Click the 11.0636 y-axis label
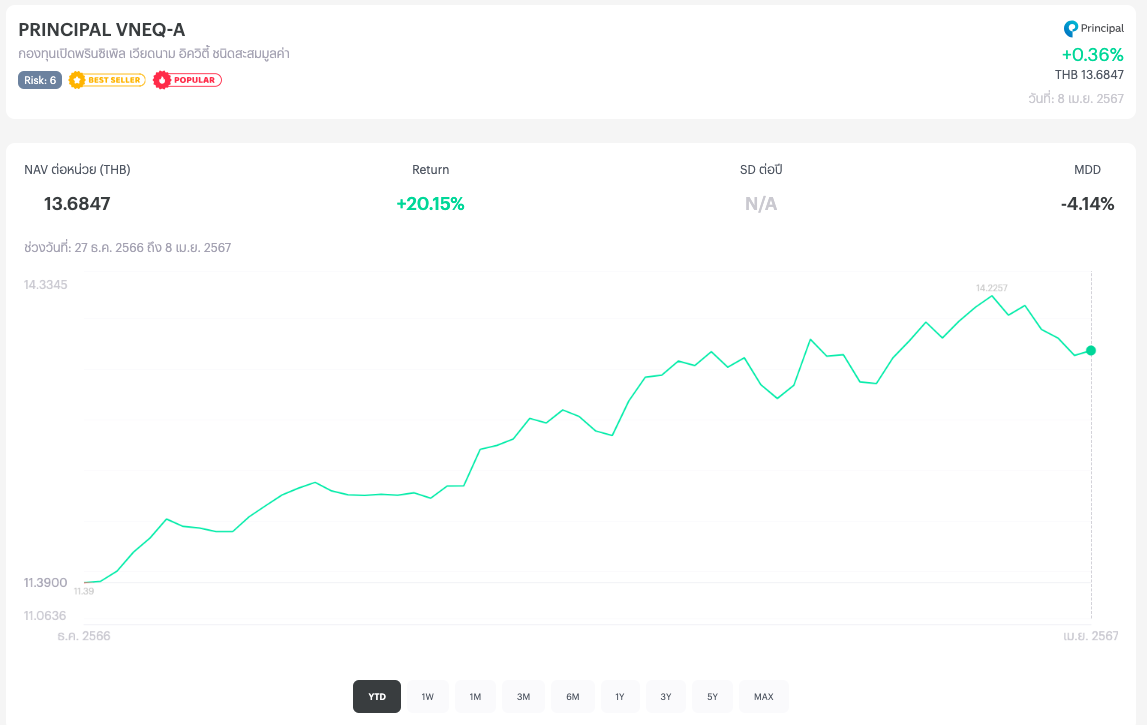Screen dimensions: 1147x725 [x=45, y=615]
